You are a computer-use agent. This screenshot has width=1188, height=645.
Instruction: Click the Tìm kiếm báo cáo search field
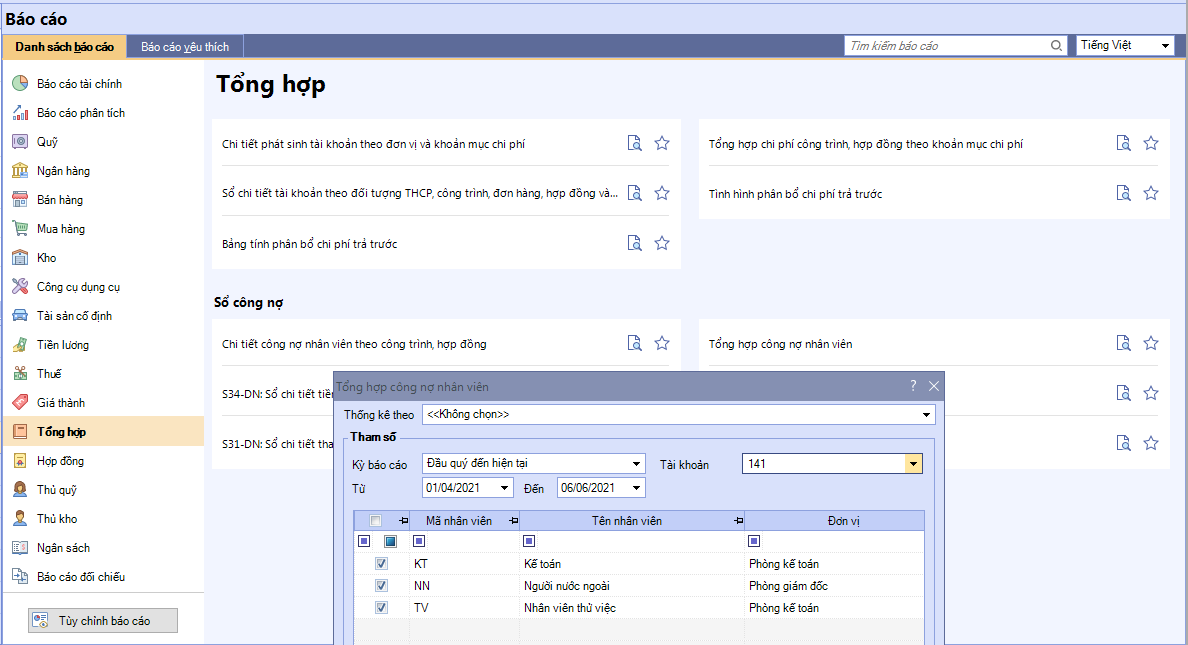tap(947, 46)
